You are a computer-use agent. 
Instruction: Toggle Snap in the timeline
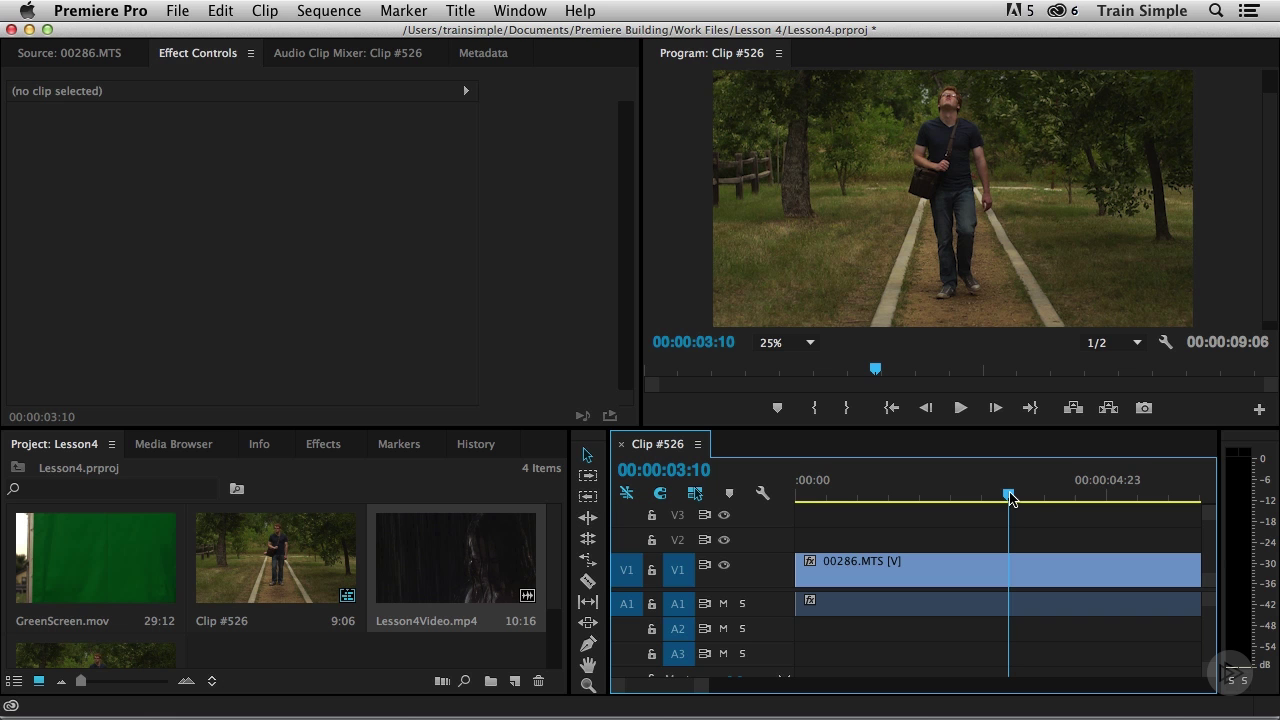point(660,493)
